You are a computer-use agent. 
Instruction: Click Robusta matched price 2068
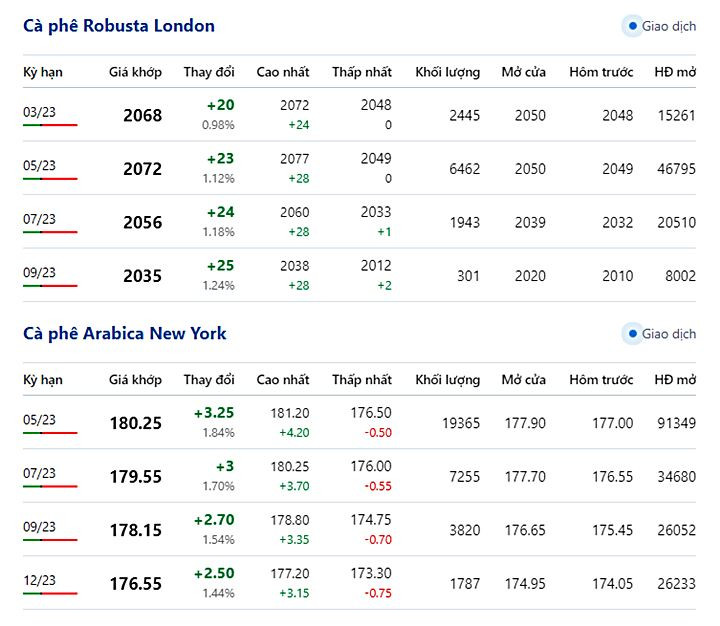tap(143, 115)
